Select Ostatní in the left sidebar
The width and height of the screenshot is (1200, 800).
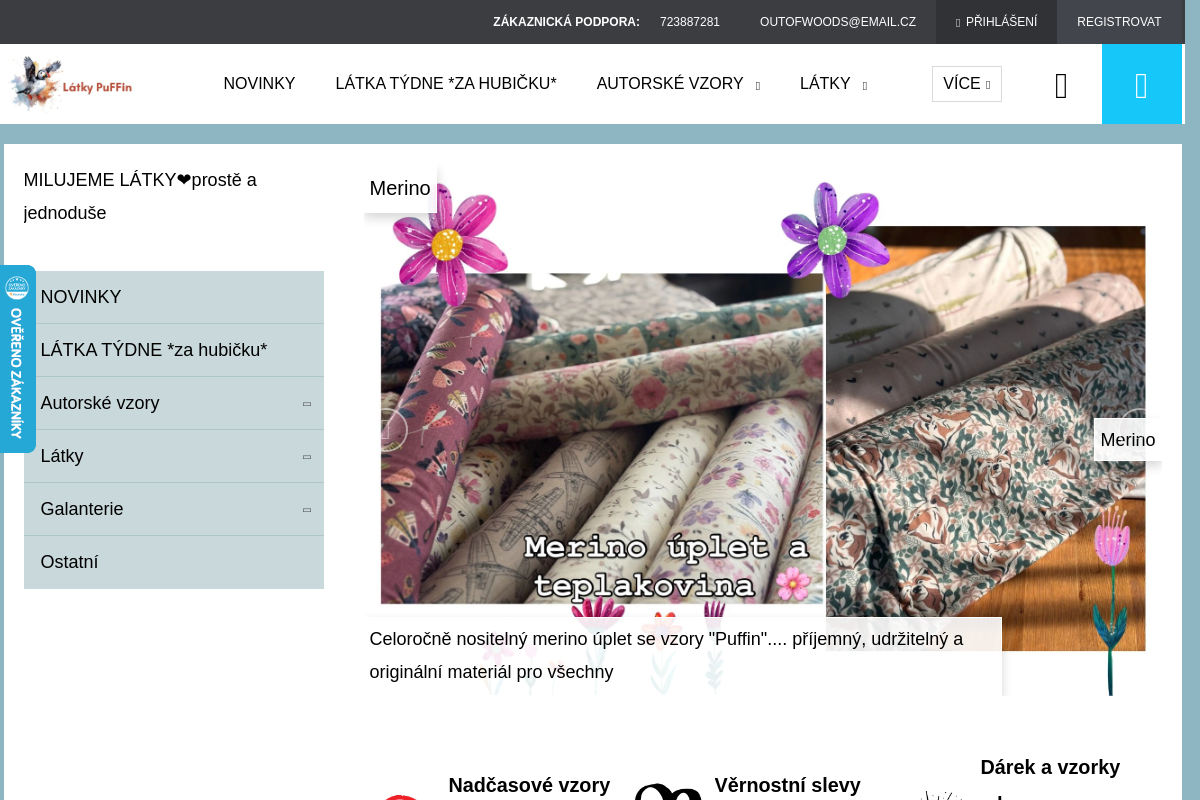pyautogui.click(x=69, y=562)
